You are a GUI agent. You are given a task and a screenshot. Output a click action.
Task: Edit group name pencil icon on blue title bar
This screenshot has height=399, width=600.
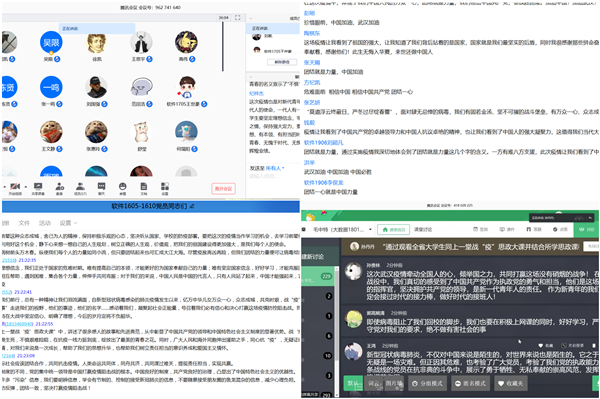192,207
